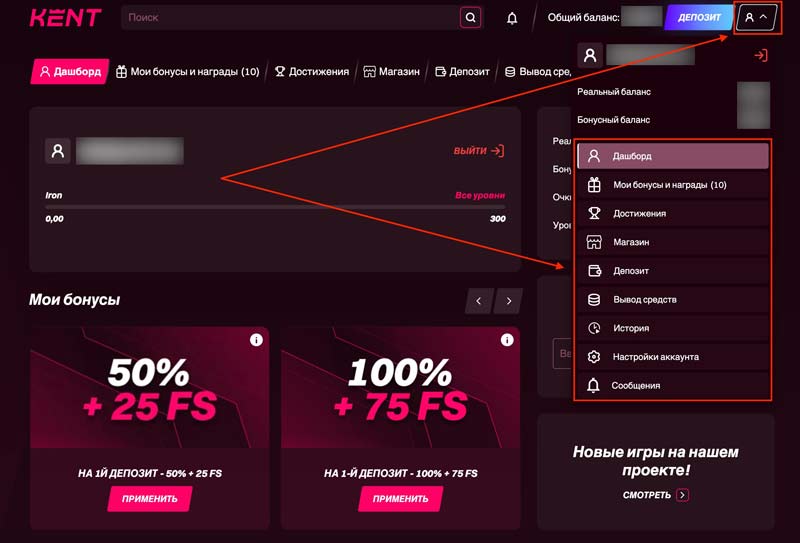Show previous bonus with left chevron
Viewport: 800px width, 543px height.
point(479,300)
